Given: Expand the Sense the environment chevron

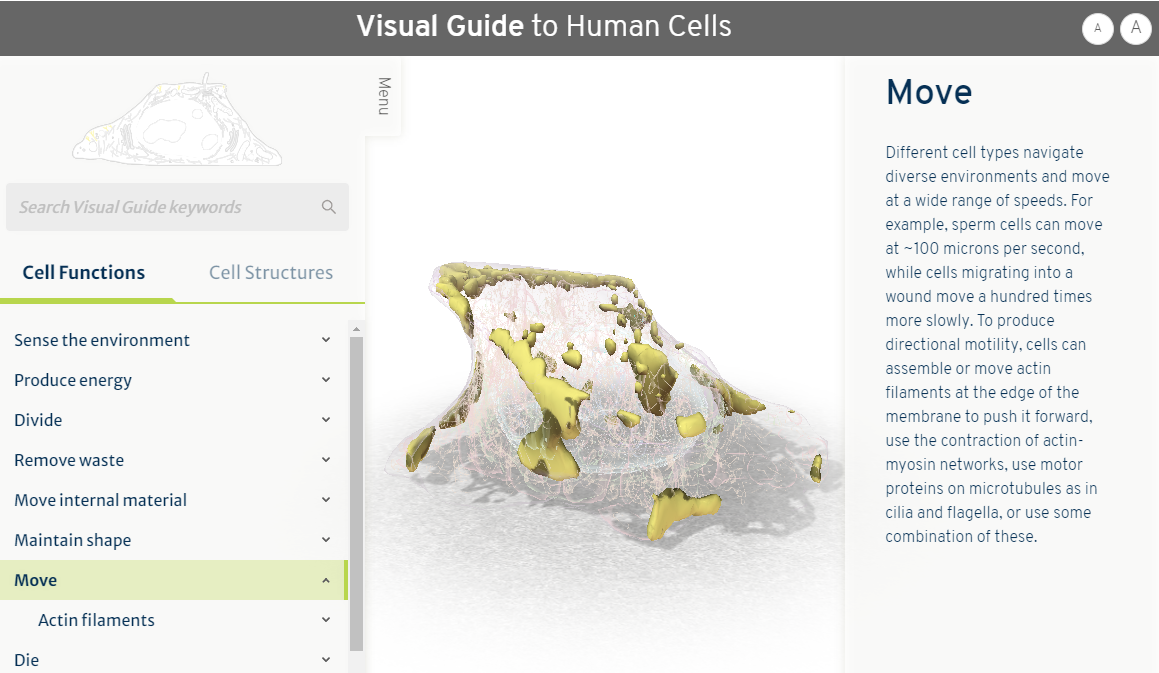Looking at the screenshot, I should pos(326,340).
